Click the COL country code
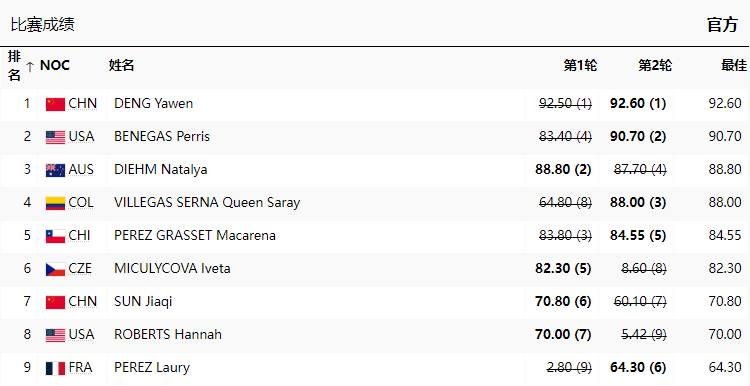This screenshot has height=386, width=750. (81, 202)
